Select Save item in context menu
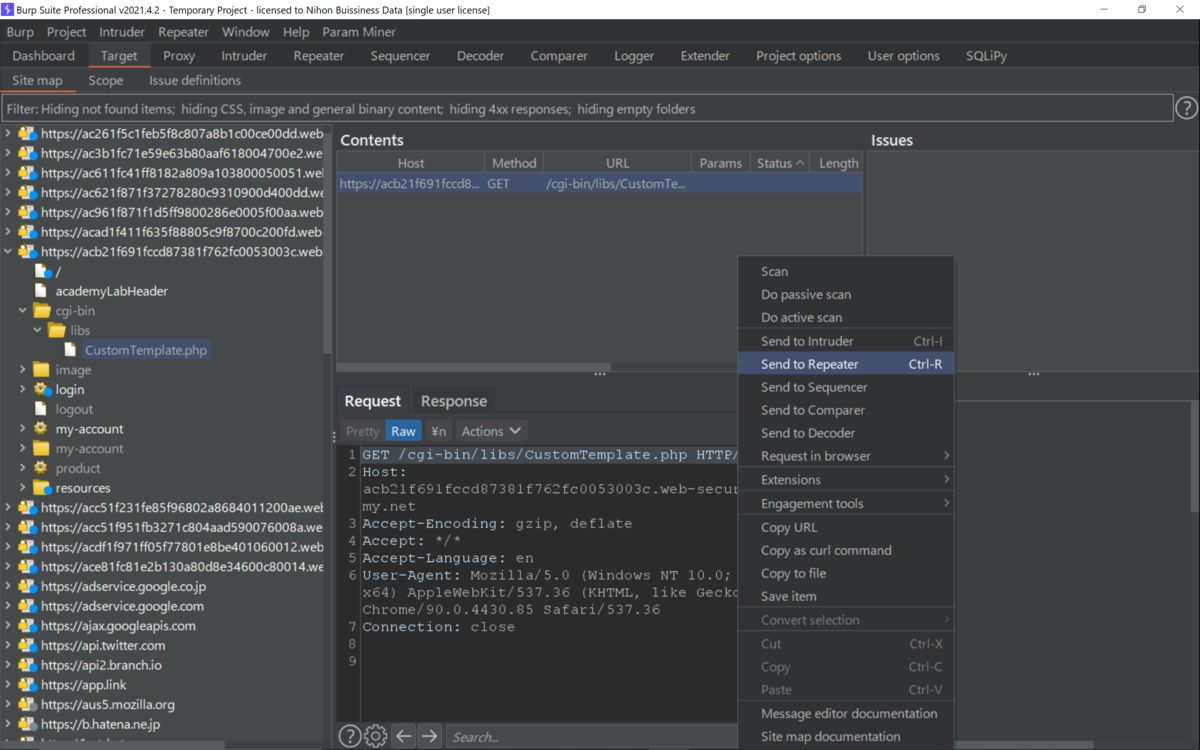 (x=846, y=596)
